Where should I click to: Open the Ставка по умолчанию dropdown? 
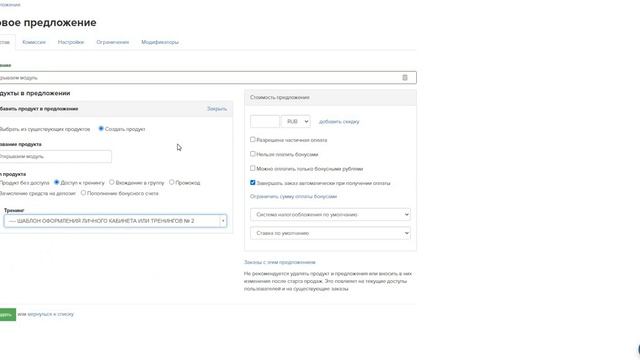pos(330,233)
